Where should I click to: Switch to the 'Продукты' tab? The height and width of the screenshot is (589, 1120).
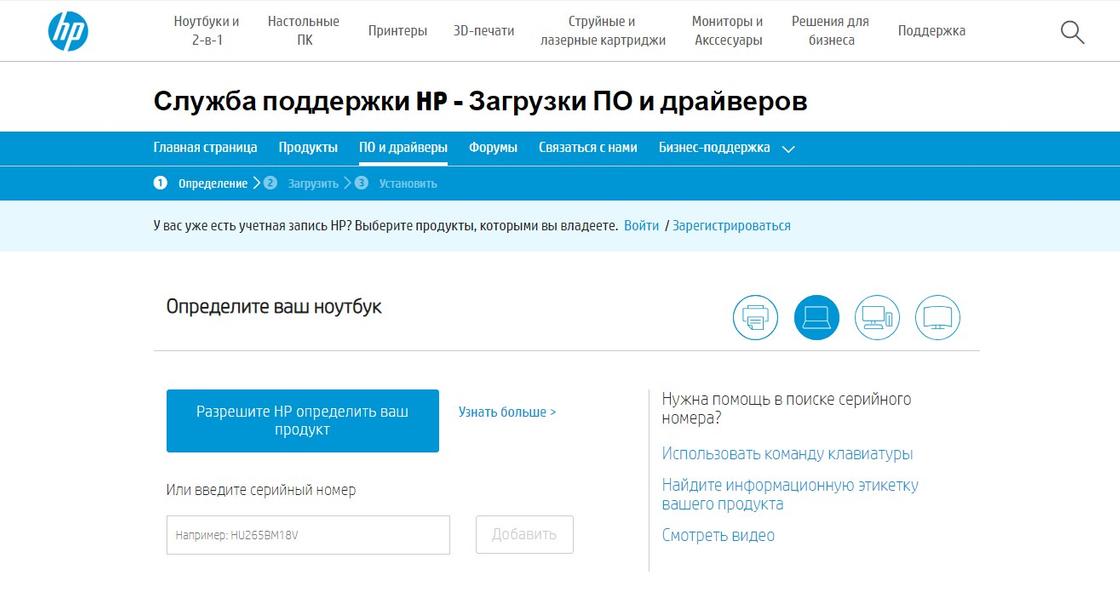click(x=308, y=147)
